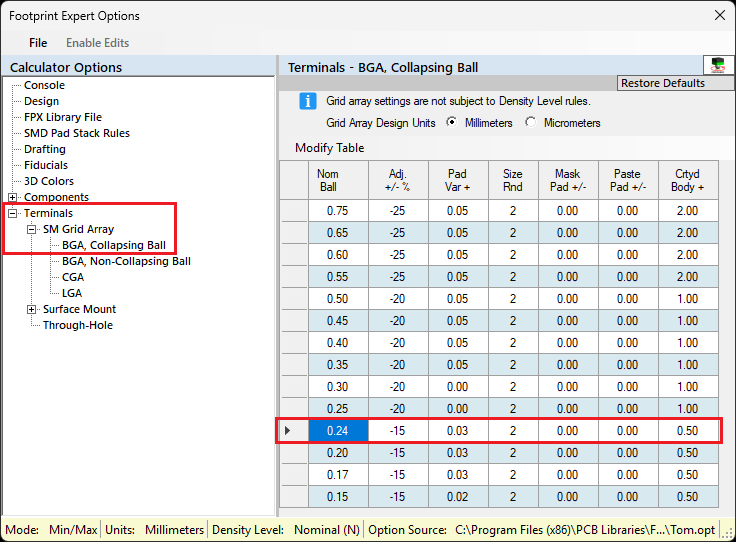The height and width of the screenshot is (542, 736).
Task: Click the Enable Edits menu item
Action: (x=97, y=43)
